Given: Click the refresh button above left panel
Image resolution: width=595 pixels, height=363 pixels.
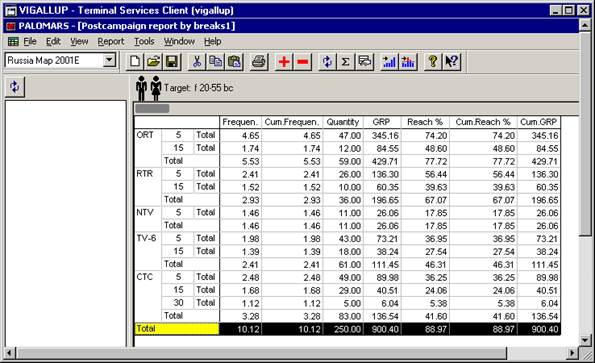Looking at the screenshot, I should [15, 87].
